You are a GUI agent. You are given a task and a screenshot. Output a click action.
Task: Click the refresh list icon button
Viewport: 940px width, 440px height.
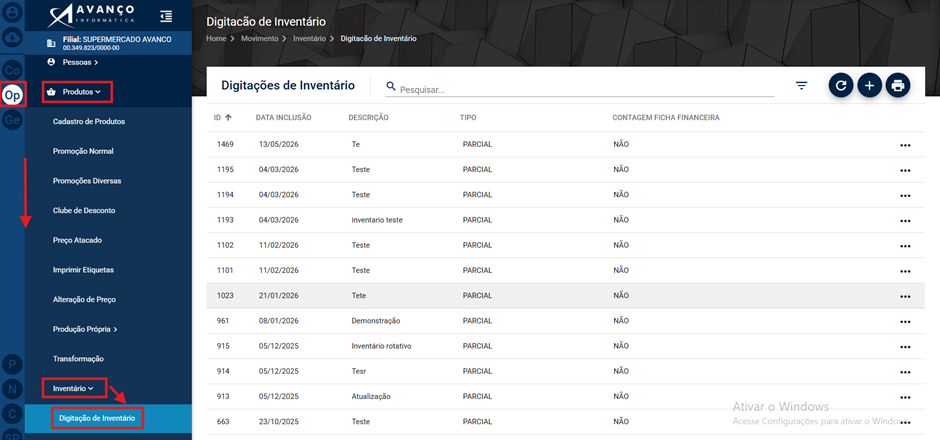pos(841,86)
